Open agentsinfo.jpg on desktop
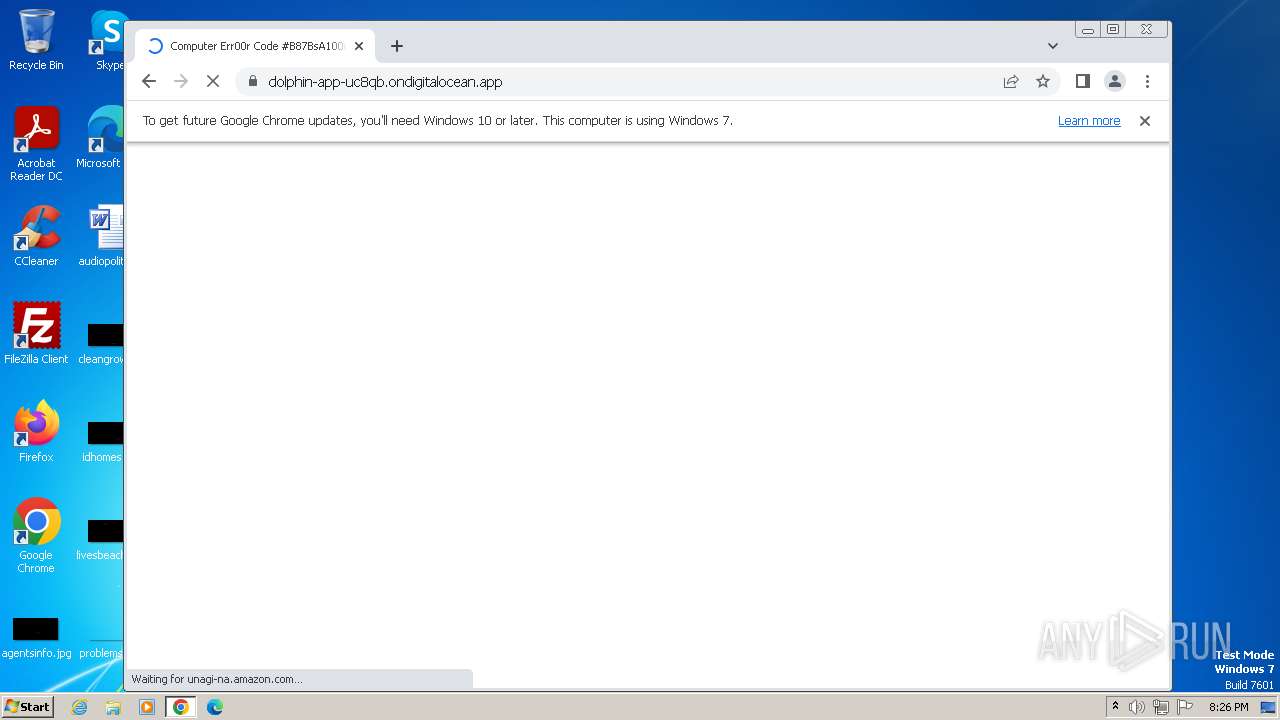The height and width of the screenshot is (720, 1280). tap(36, 638)
